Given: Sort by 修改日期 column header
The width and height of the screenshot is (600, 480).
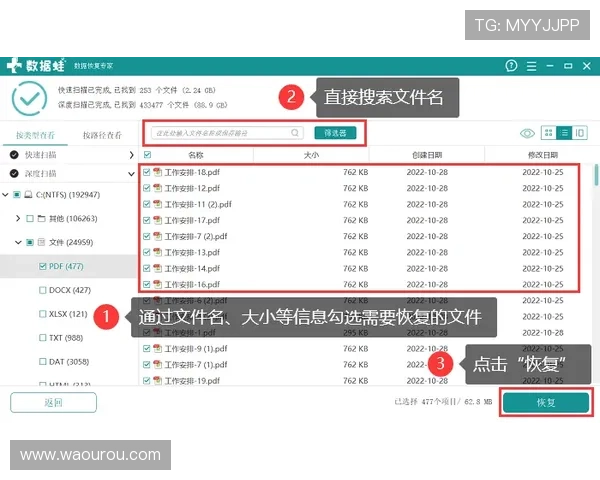Looking at the screenshot, I should pos(543,155).
